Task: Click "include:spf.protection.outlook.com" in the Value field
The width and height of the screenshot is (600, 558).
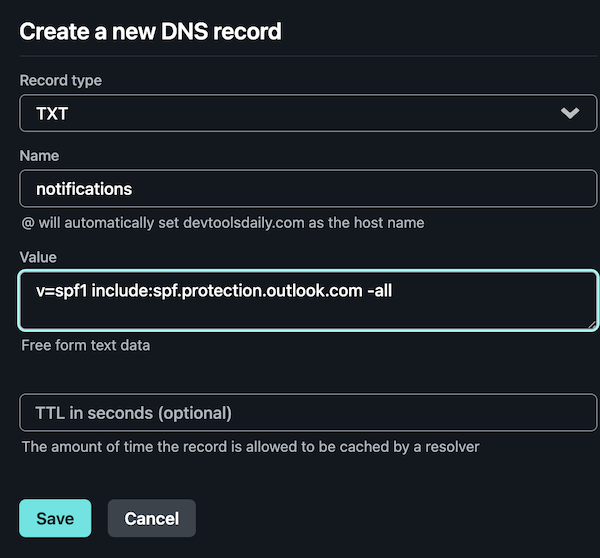Action: click(223, 290)
